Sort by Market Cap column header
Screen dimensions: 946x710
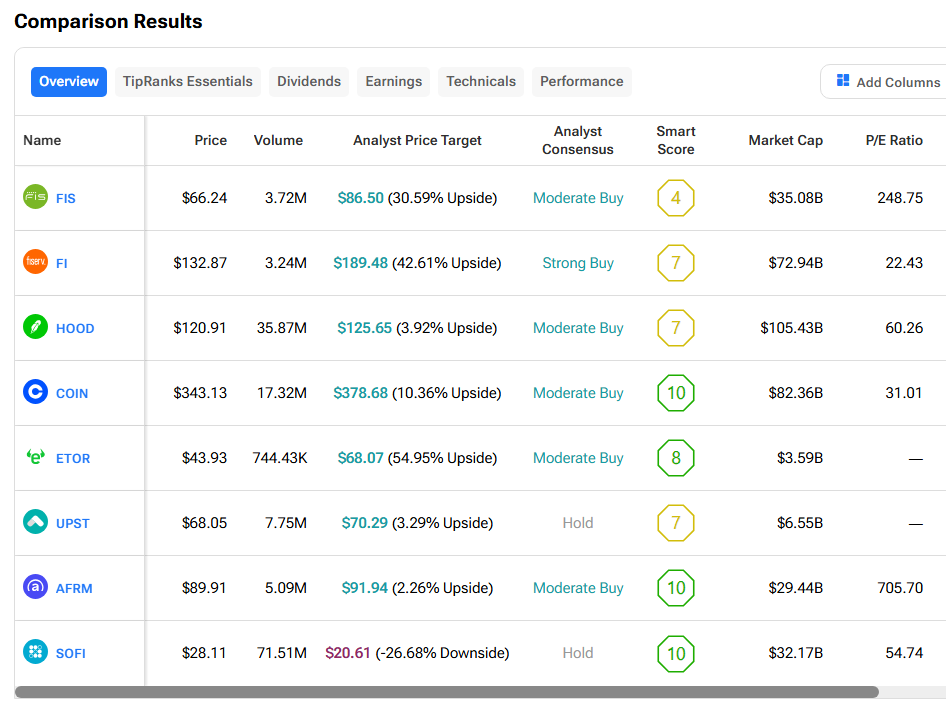tap(785, 141)
